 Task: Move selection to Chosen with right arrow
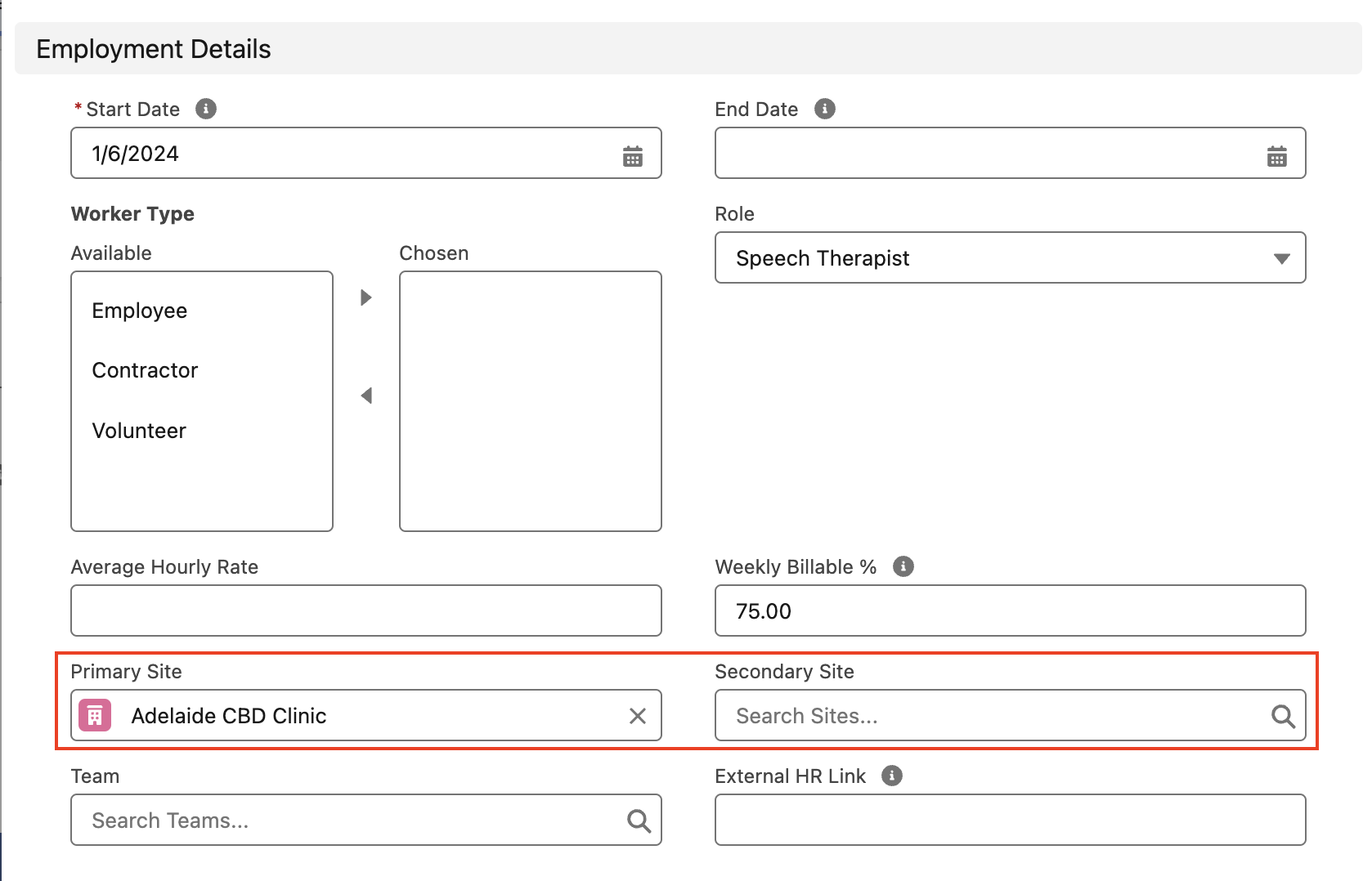366,297
